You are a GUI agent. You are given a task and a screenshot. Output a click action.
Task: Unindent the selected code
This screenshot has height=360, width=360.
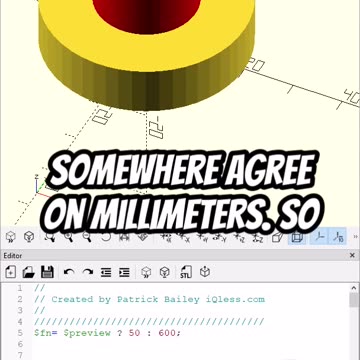(106, 272)
